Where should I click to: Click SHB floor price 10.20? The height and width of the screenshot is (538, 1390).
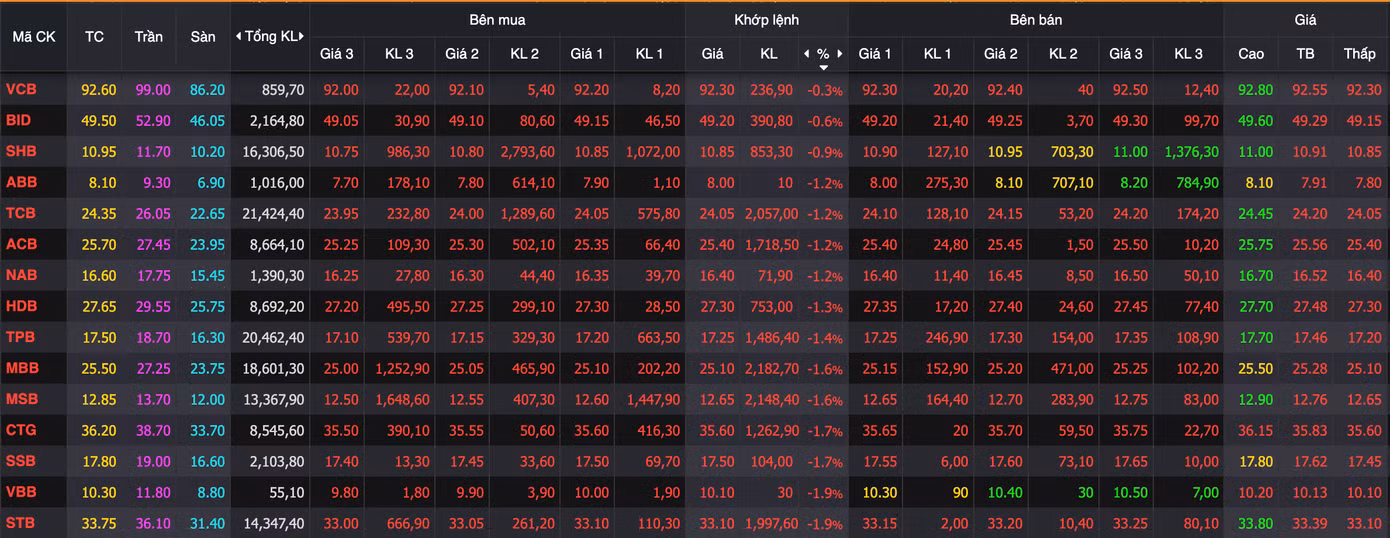207,152
